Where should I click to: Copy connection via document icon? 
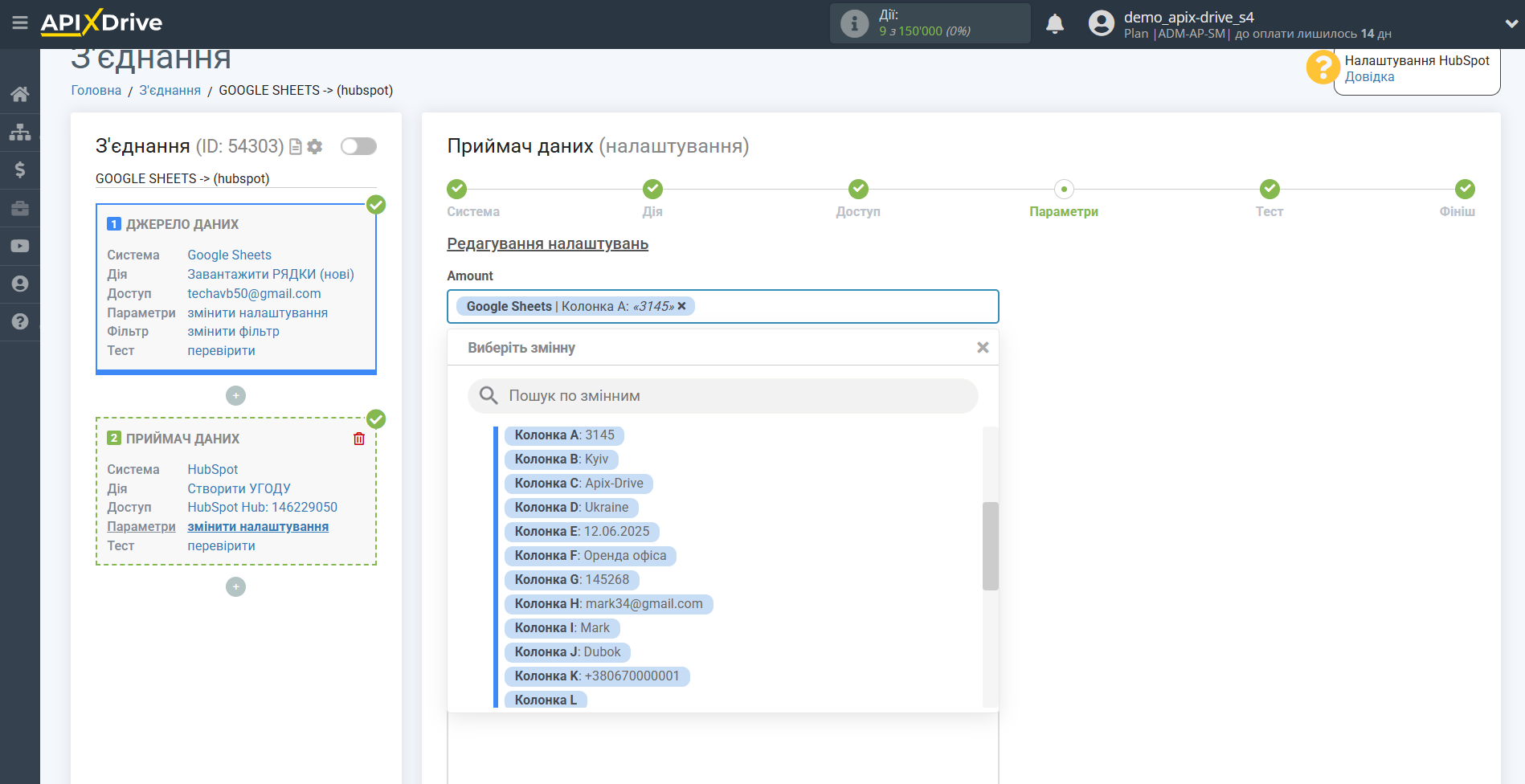coord(296,146)
